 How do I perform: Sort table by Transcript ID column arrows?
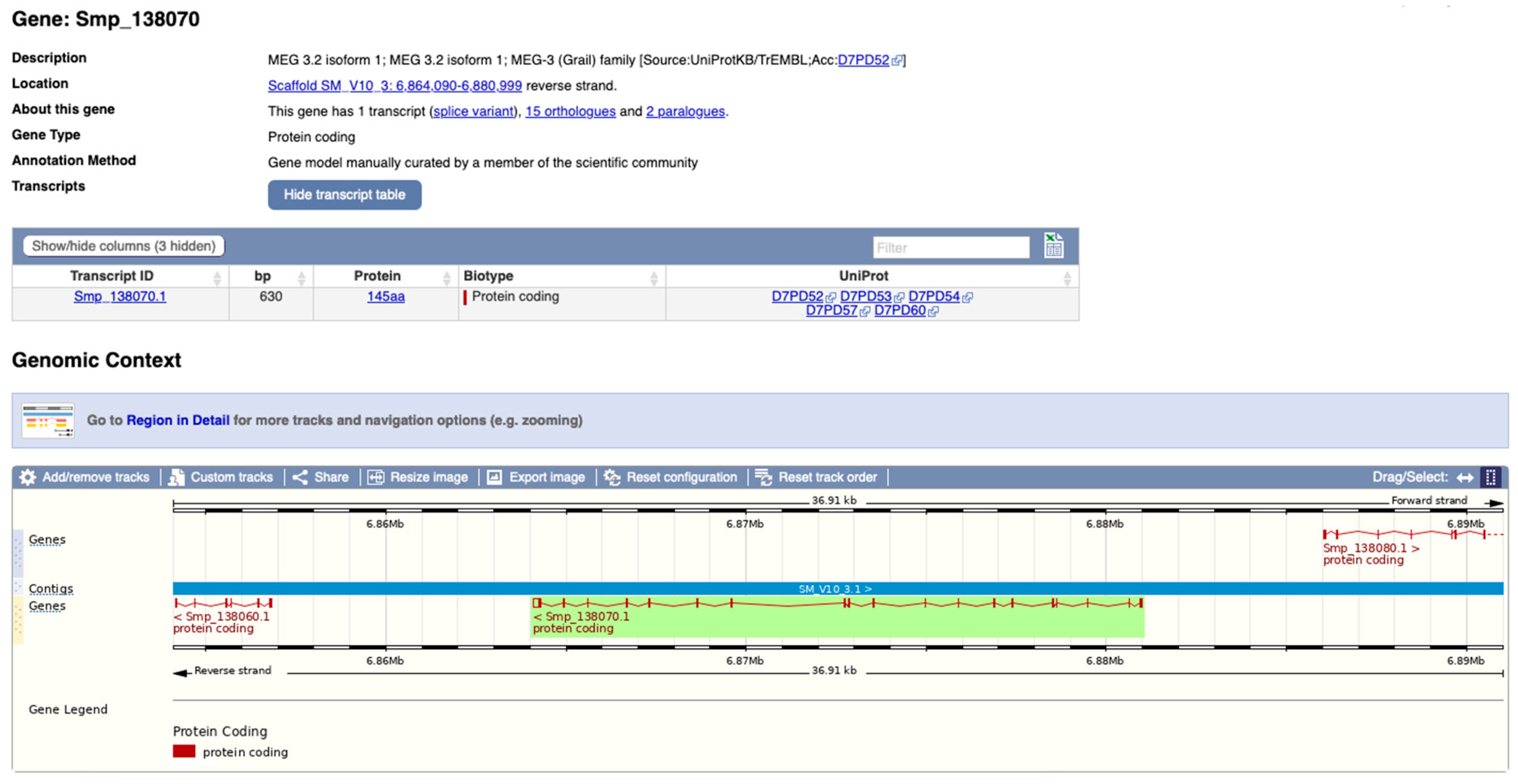[217, 278]
